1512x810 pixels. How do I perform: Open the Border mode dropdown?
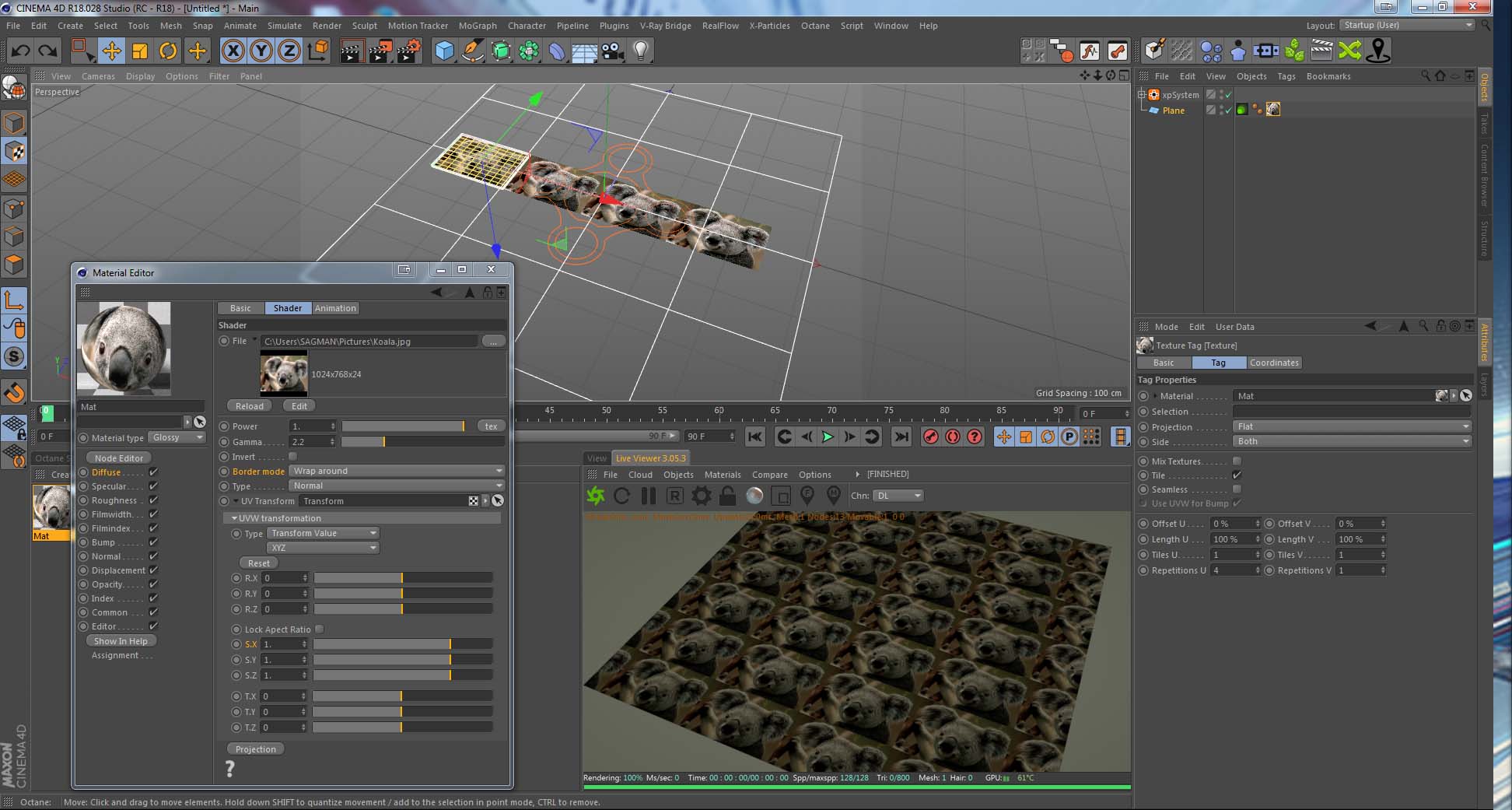point(397,471)
